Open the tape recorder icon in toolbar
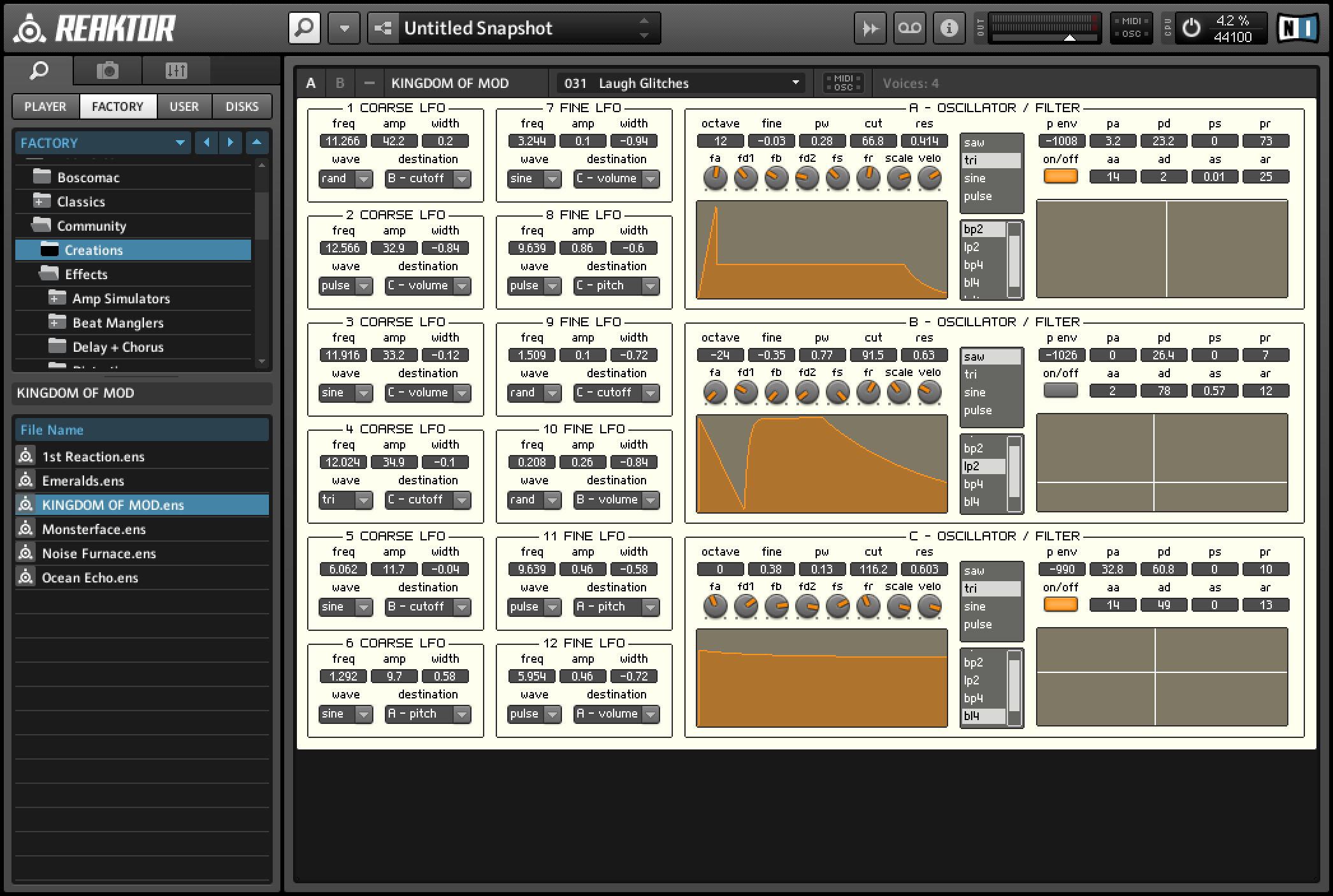 (909, 29)
